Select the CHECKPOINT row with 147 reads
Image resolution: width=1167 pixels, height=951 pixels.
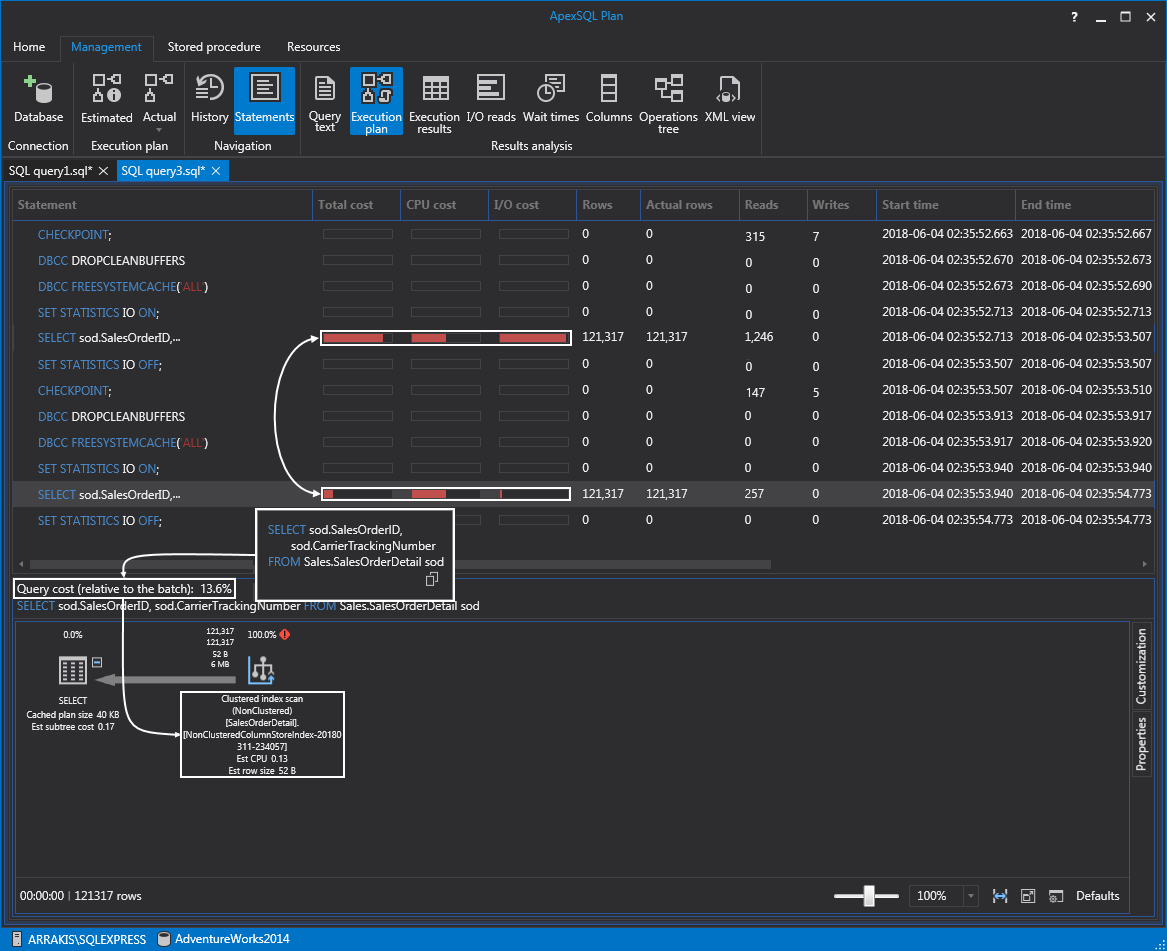tap(584, 391)
